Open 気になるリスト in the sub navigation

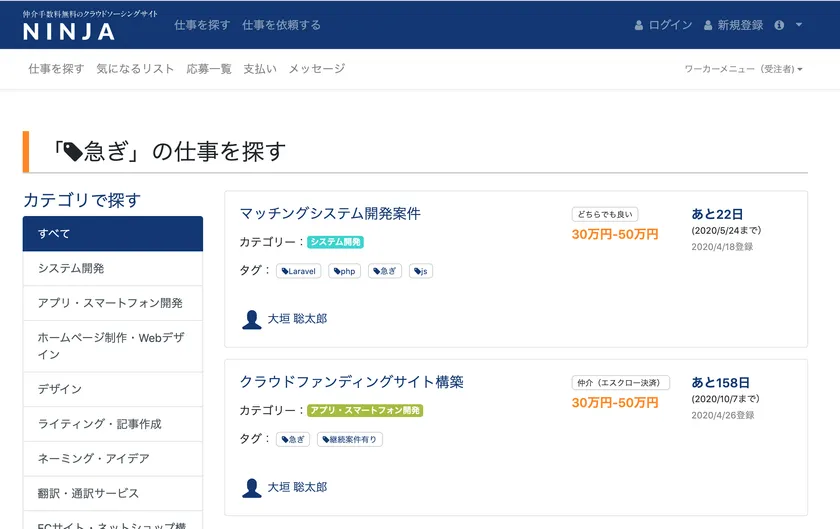(135, 69)
